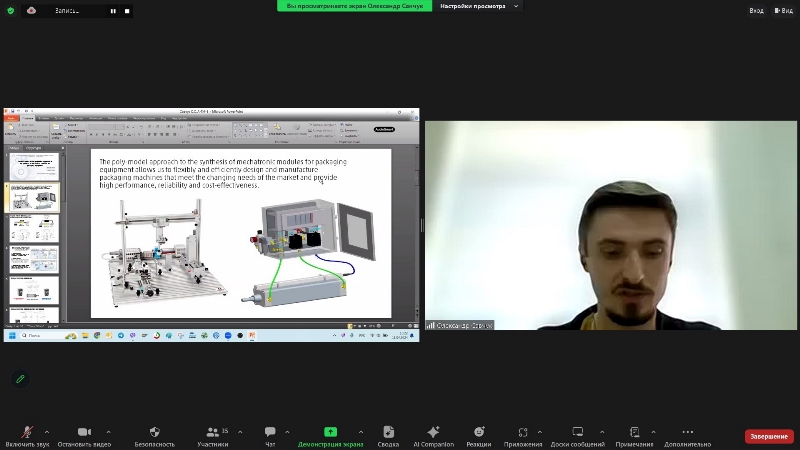Open the meeting Summary icon

(x=388, y=433)
